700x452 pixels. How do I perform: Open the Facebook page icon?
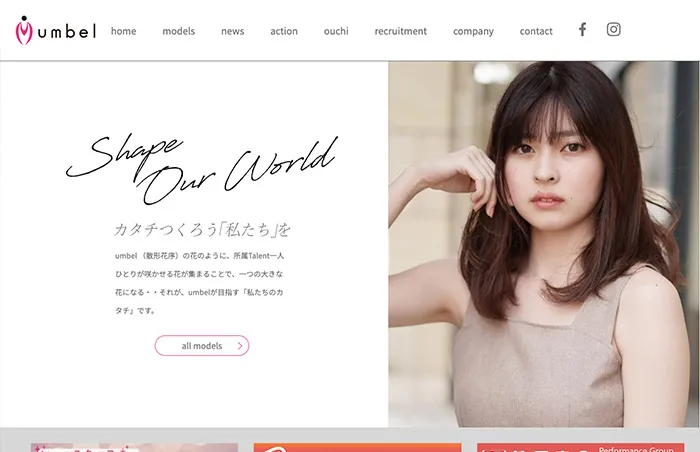582,30
